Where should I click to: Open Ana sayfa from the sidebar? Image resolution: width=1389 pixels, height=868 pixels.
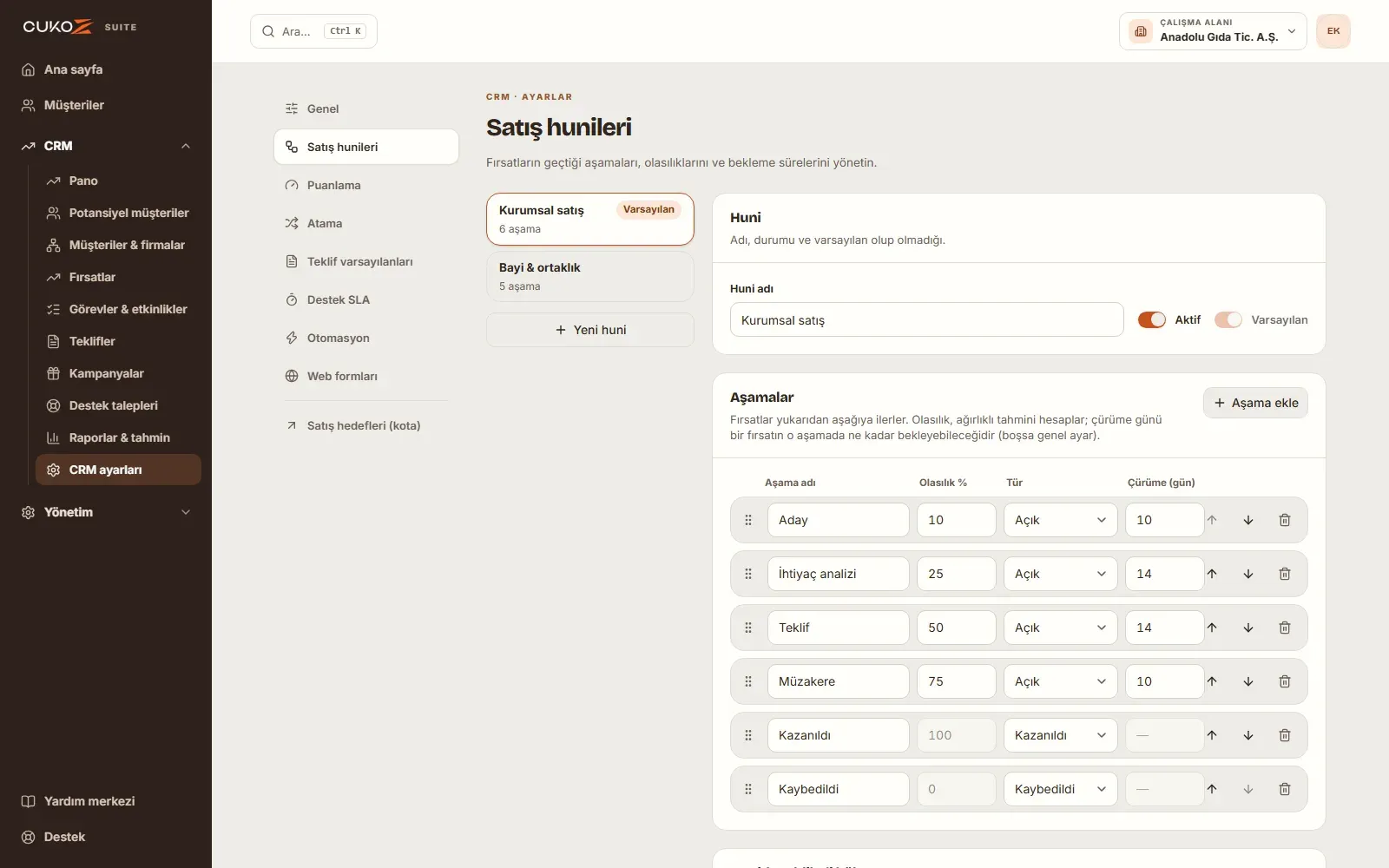106,69
